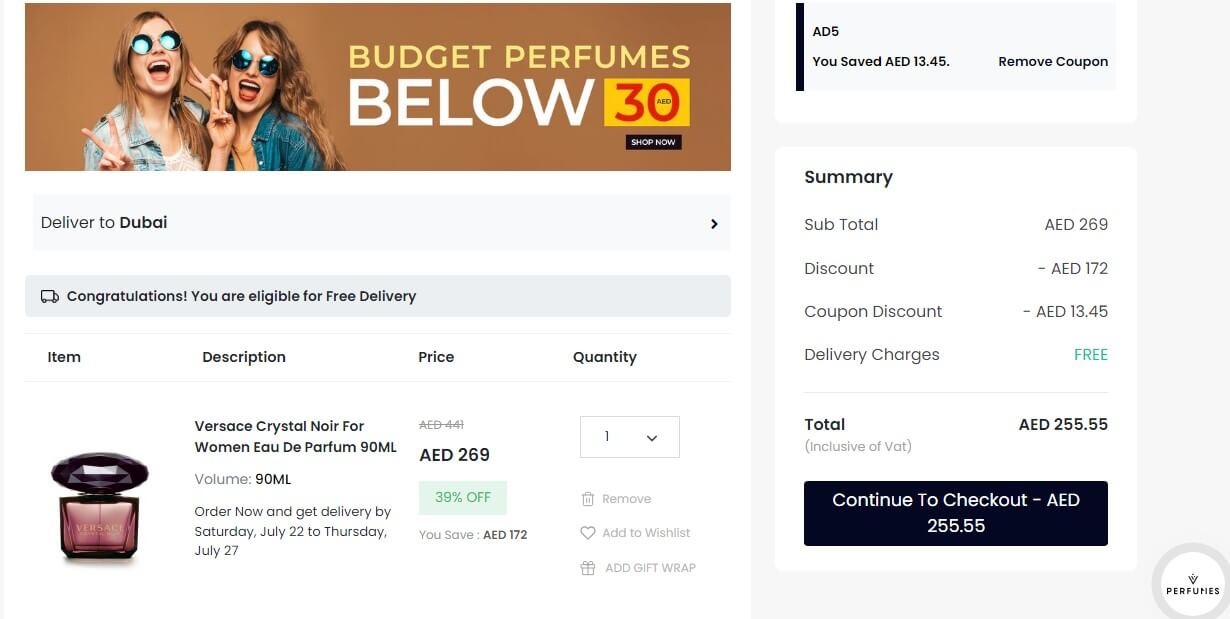Click the ADD GIFT WRAP option
1230x619 pixels.
[649, 568]
